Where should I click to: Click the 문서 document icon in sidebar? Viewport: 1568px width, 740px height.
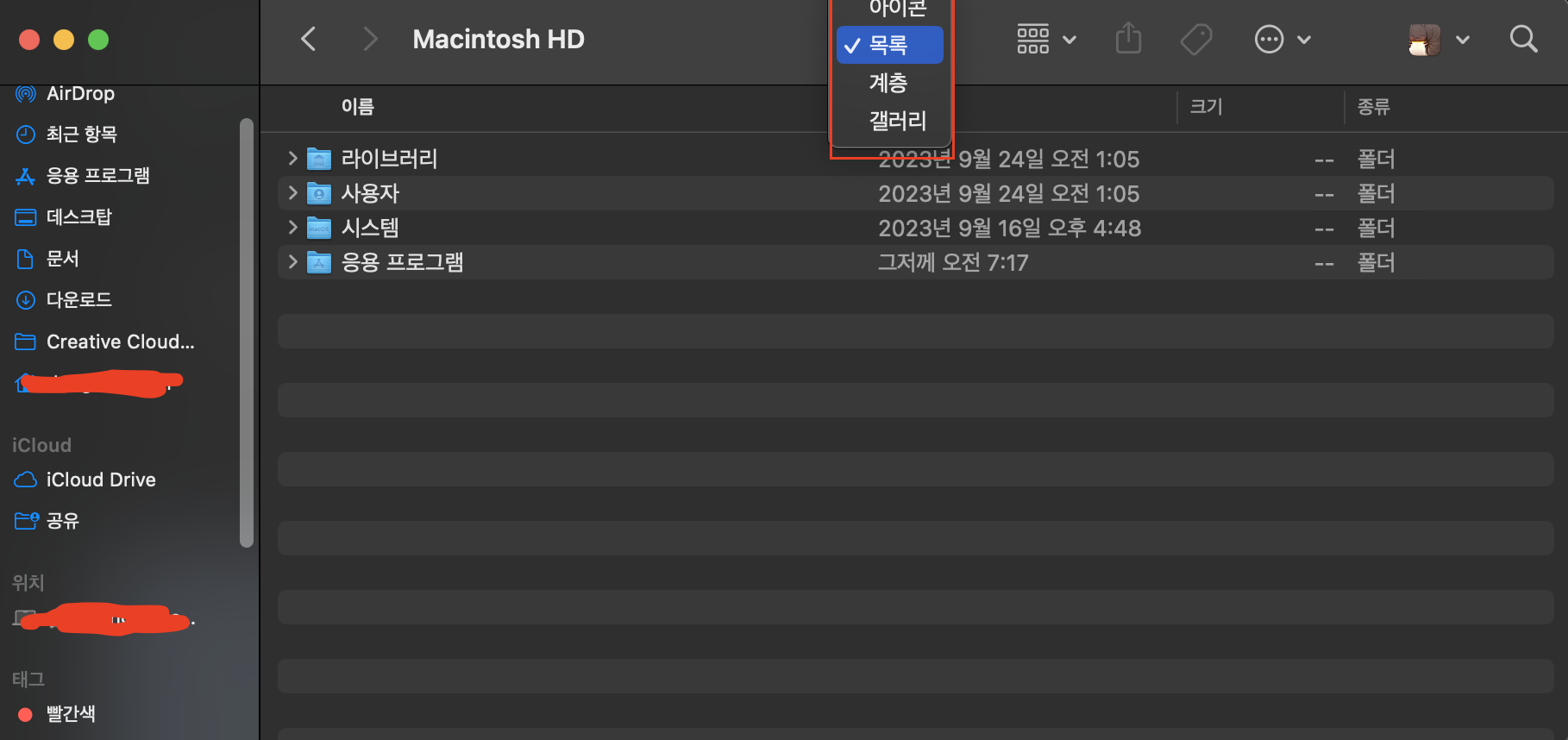[x=26, y=258]
